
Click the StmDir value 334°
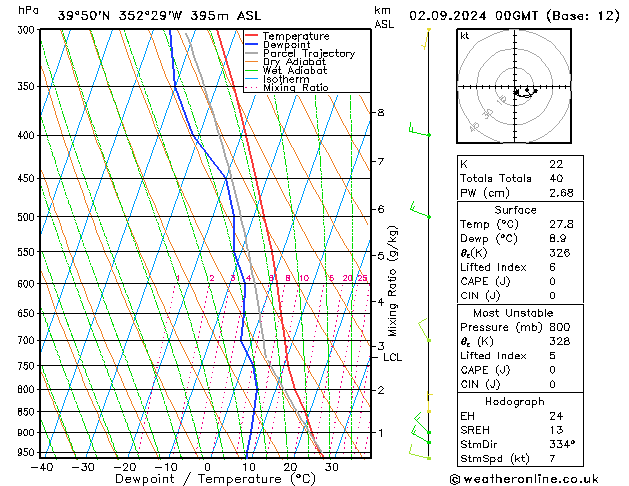(x=562, y=444)
